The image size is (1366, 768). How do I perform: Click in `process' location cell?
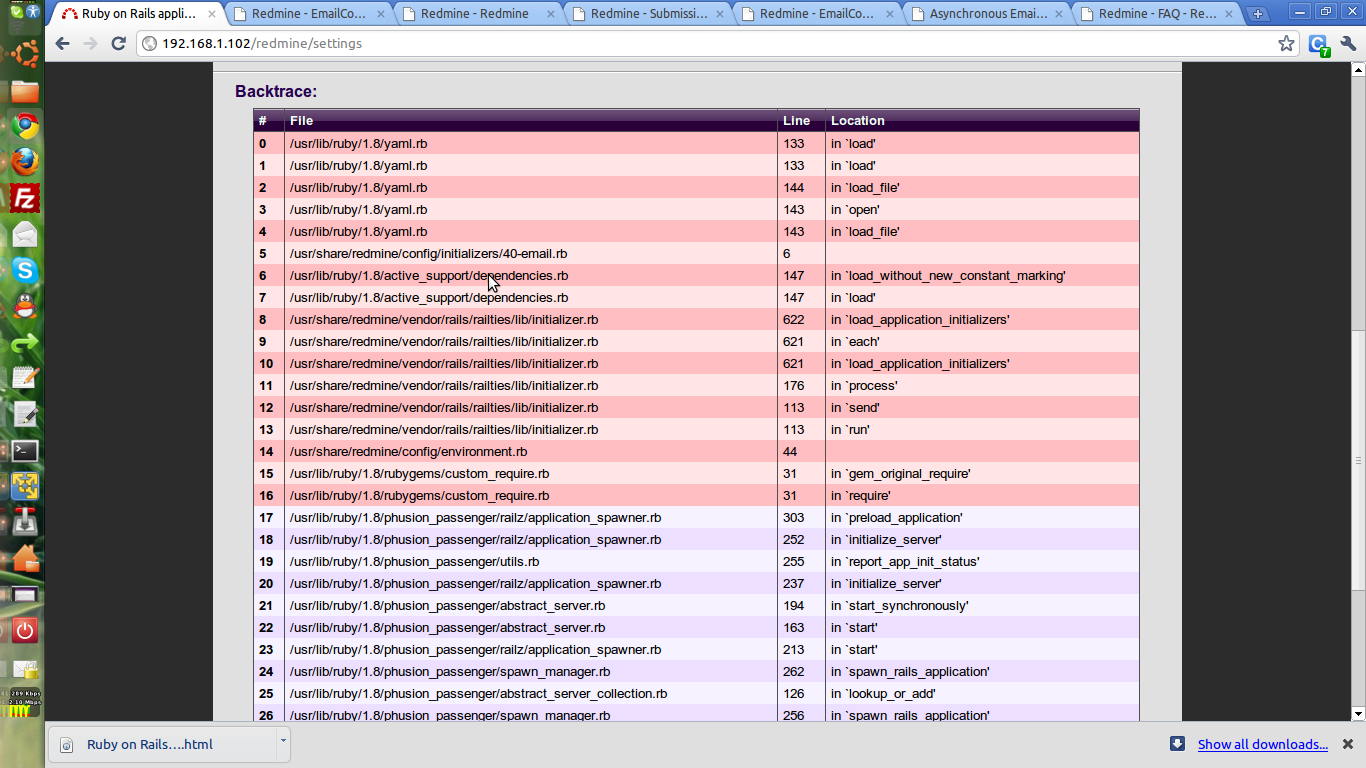click(982, 386)
